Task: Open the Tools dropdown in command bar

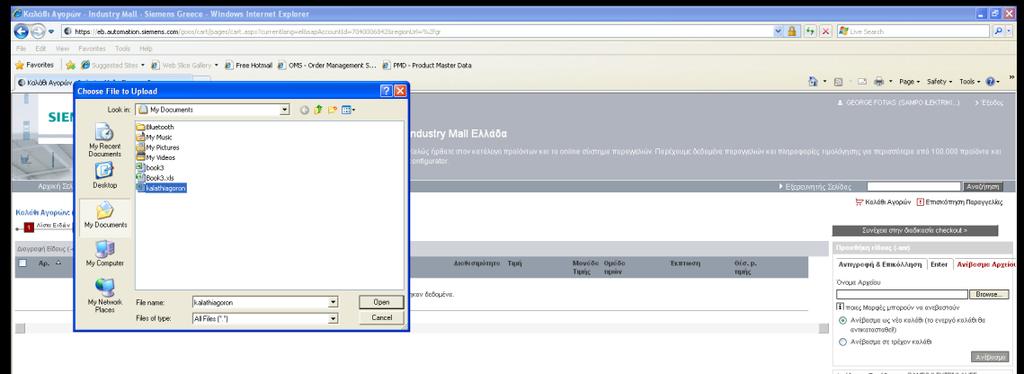Action: (x=969, y=82)
